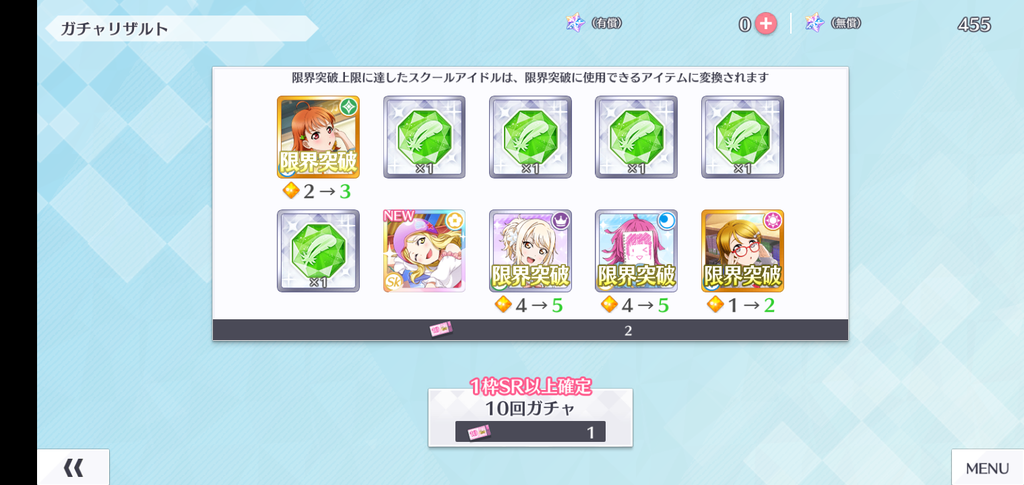Select the orange-haired girl limit break card
The height and width of the screenshot is (485, 1024).
point(318,137)
